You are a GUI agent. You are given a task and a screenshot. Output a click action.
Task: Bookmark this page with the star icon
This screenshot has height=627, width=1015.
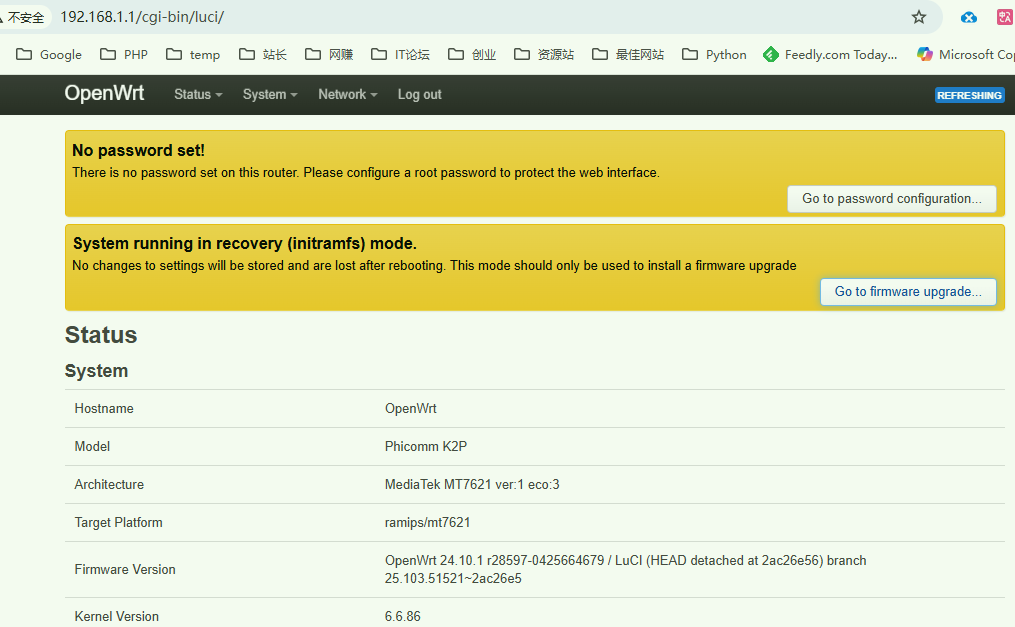pos(918,17)
